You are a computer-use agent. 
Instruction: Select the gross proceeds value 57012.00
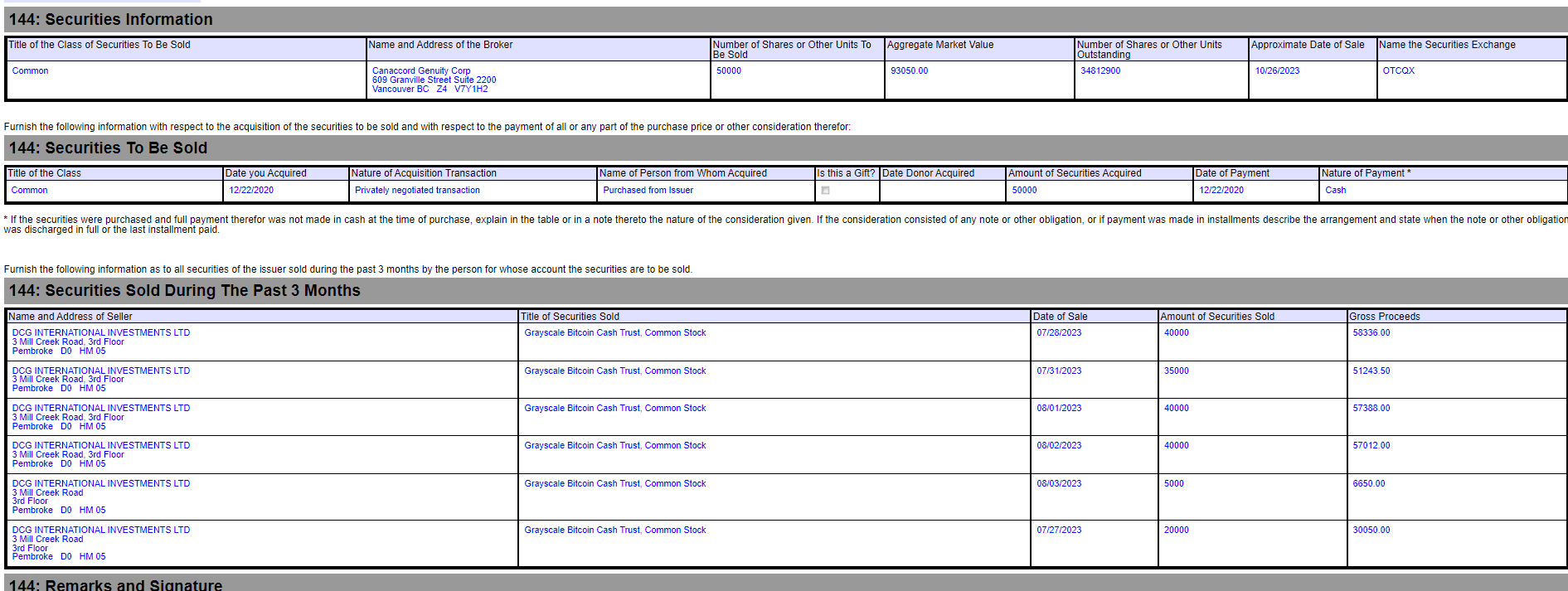tap(1371, 446)
